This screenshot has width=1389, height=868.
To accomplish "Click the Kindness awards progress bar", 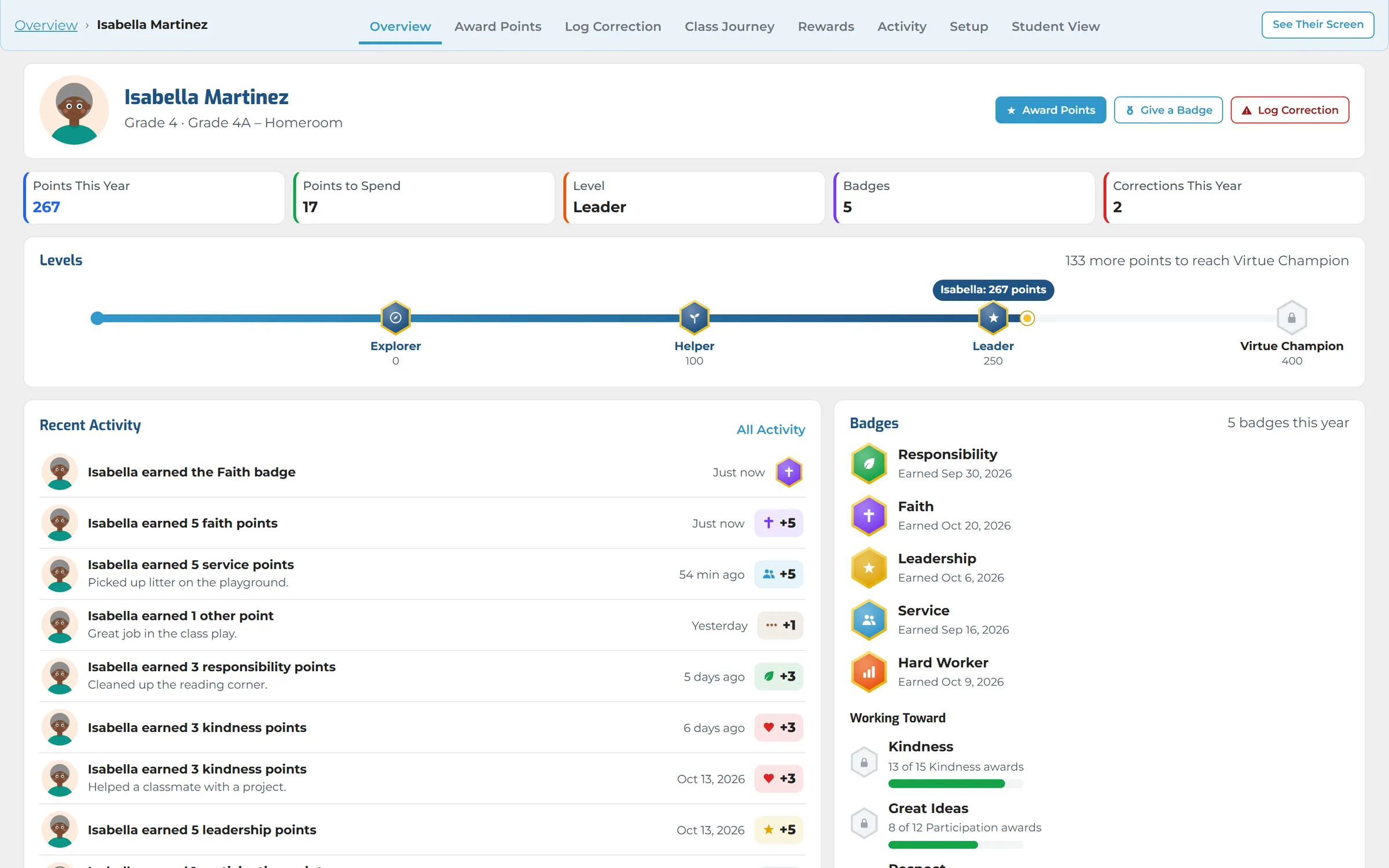I will tap(956, 784).
